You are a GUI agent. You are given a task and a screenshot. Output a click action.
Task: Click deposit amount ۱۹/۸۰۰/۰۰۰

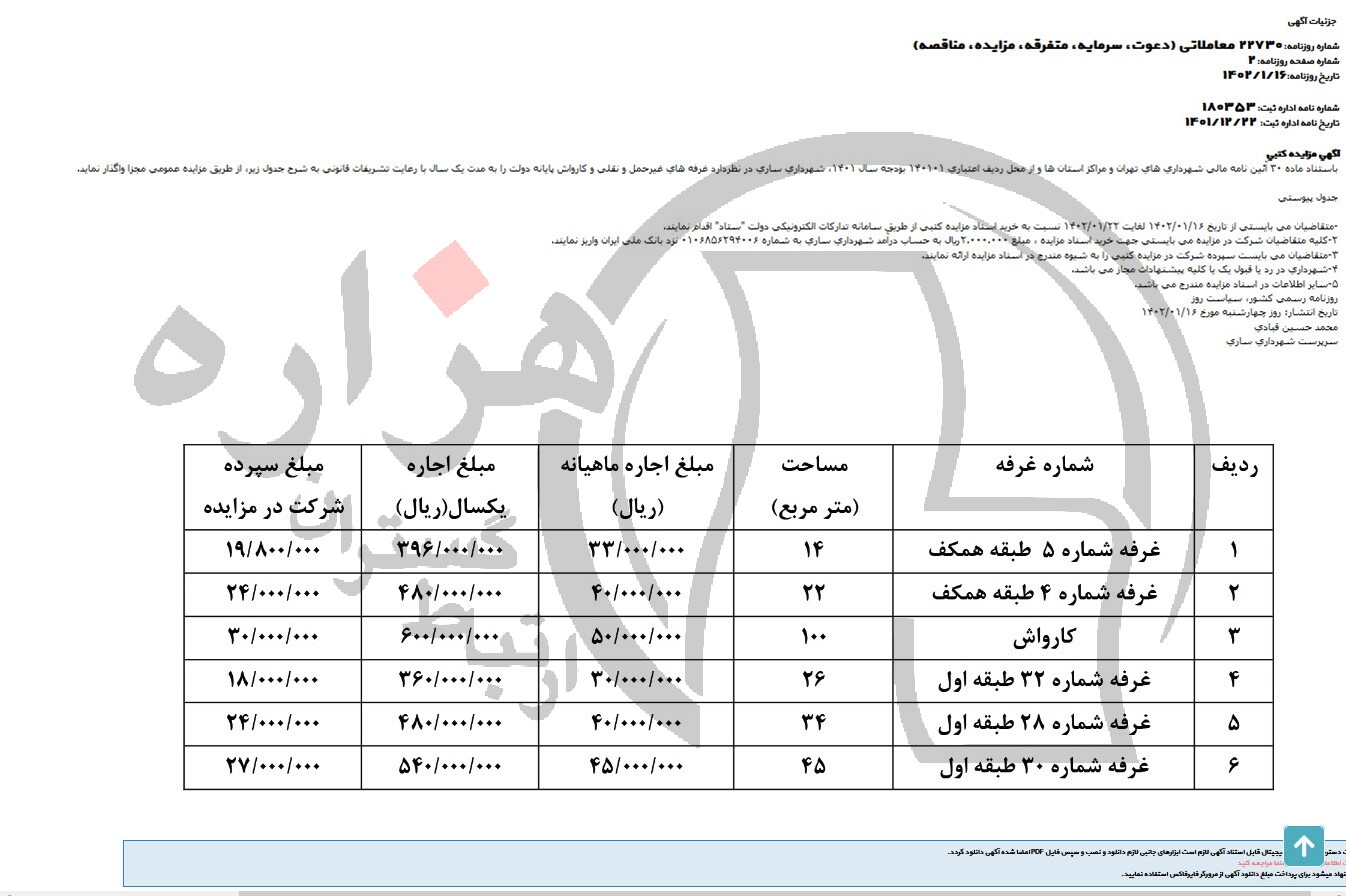pos(273,551)
